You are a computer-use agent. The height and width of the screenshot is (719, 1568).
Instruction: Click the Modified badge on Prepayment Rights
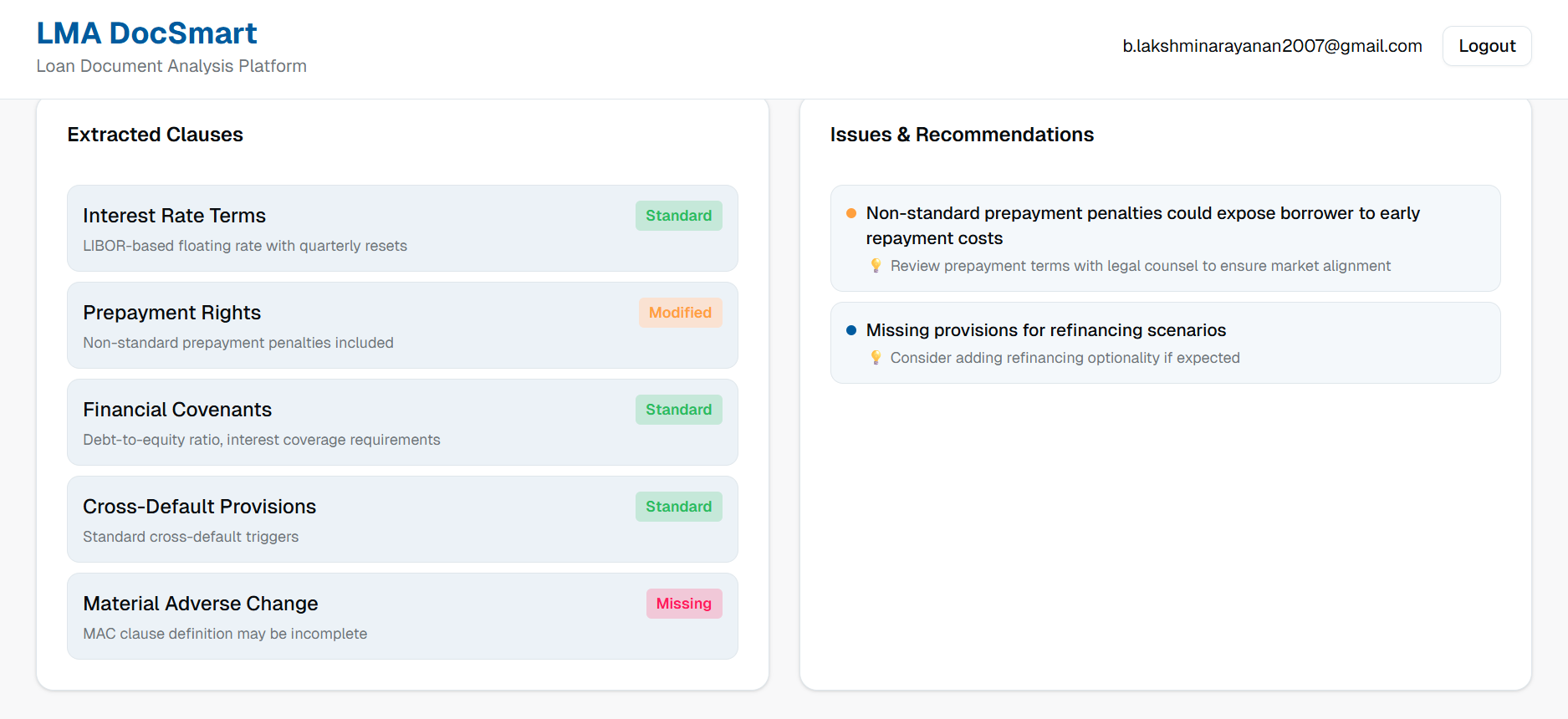(x=680, y=313)
